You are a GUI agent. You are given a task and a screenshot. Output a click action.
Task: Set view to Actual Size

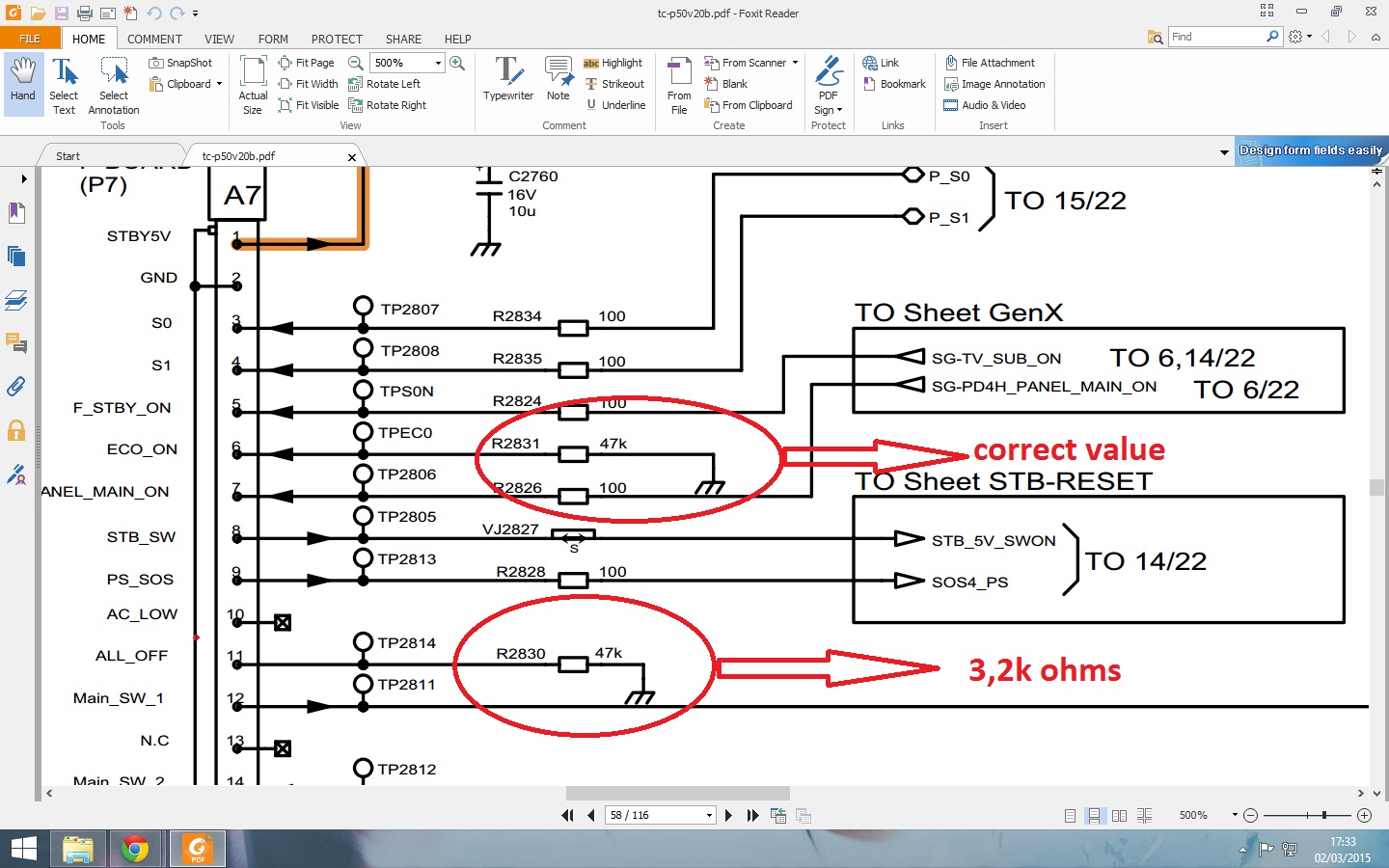253,86
